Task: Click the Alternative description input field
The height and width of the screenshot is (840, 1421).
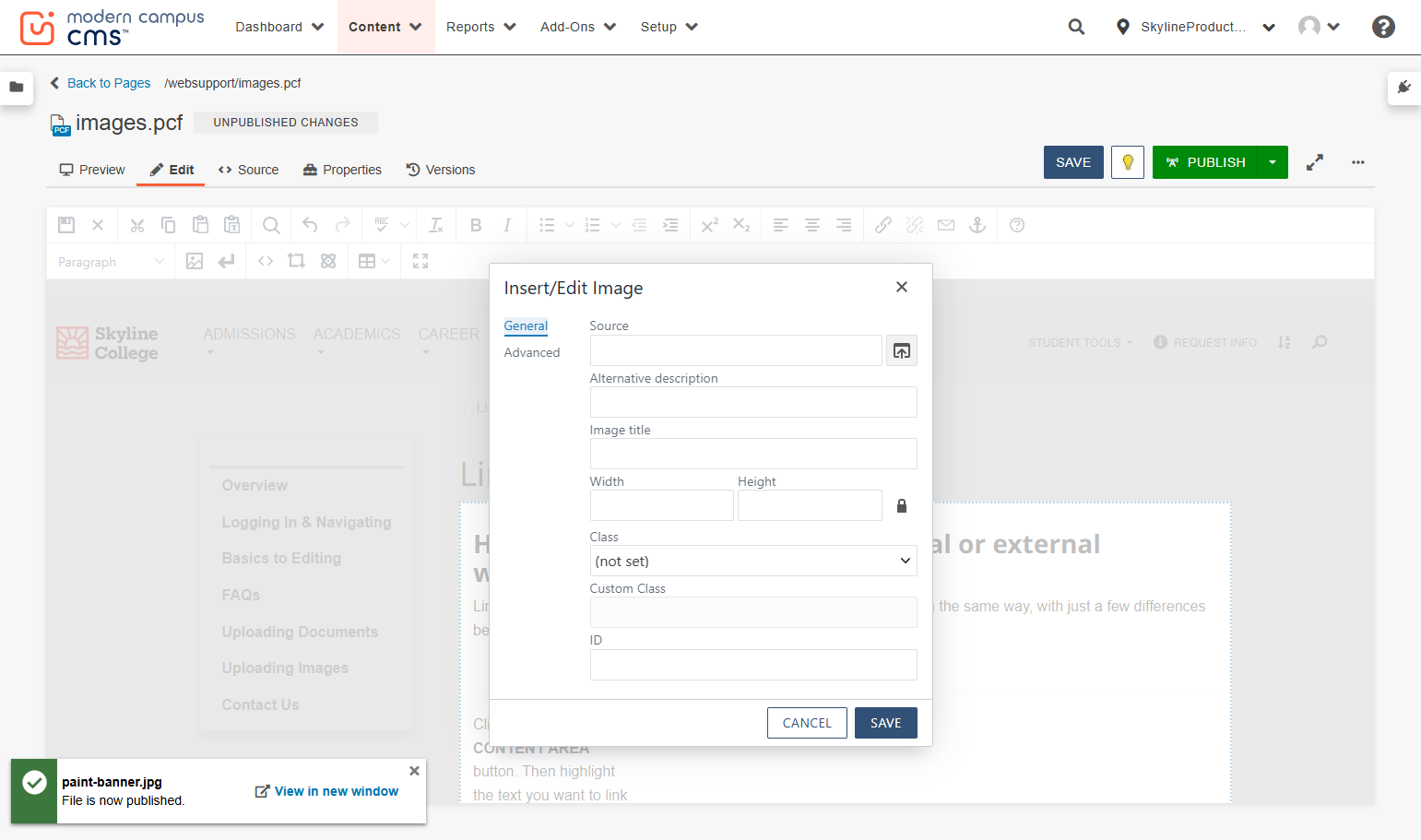Action: pos(753,402)
